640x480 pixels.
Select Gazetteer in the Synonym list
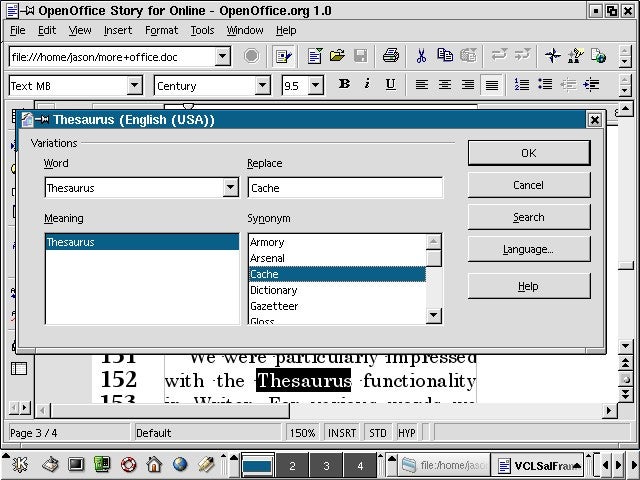337,306
